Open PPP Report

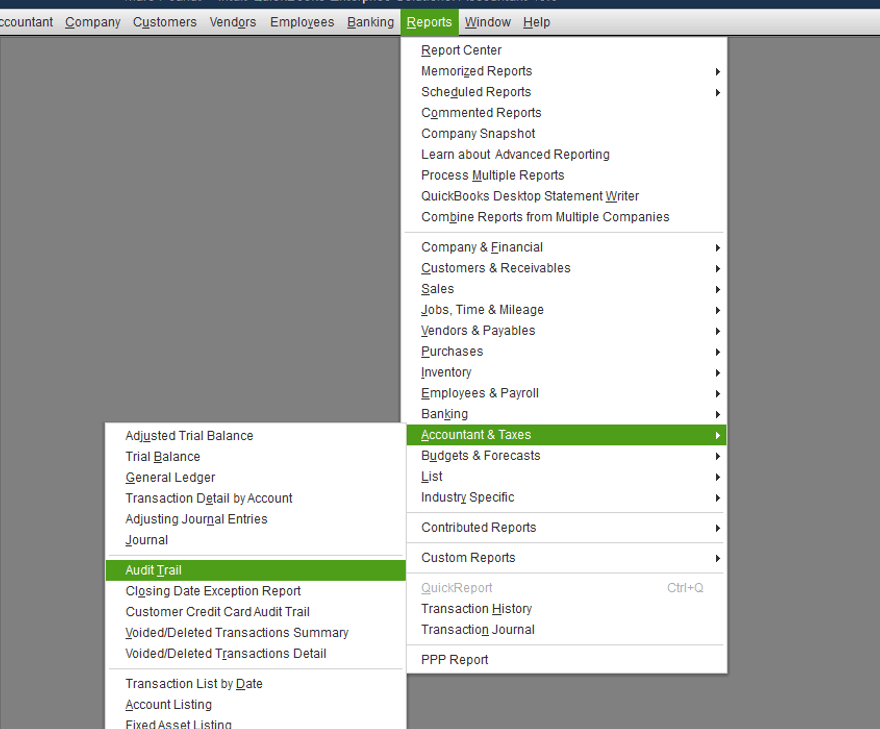click(x=566, y=660)
